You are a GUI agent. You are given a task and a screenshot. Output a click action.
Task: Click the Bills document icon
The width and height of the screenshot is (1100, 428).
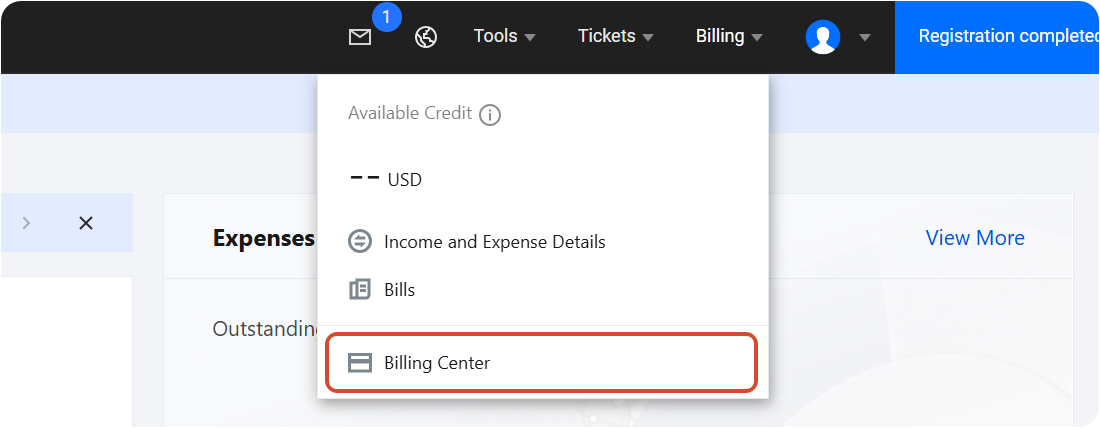(x=359, y=289)
